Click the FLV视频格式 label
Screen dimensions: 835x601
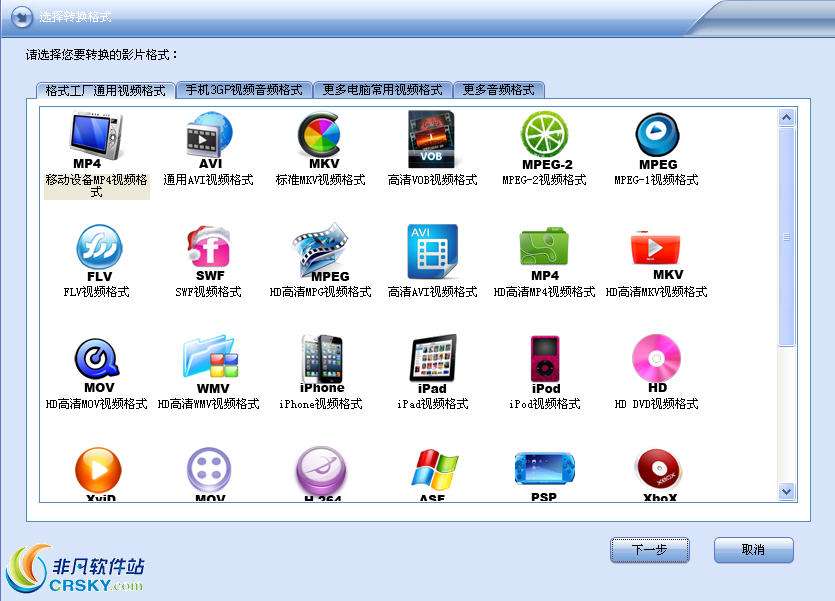click(x=96, y=292)
